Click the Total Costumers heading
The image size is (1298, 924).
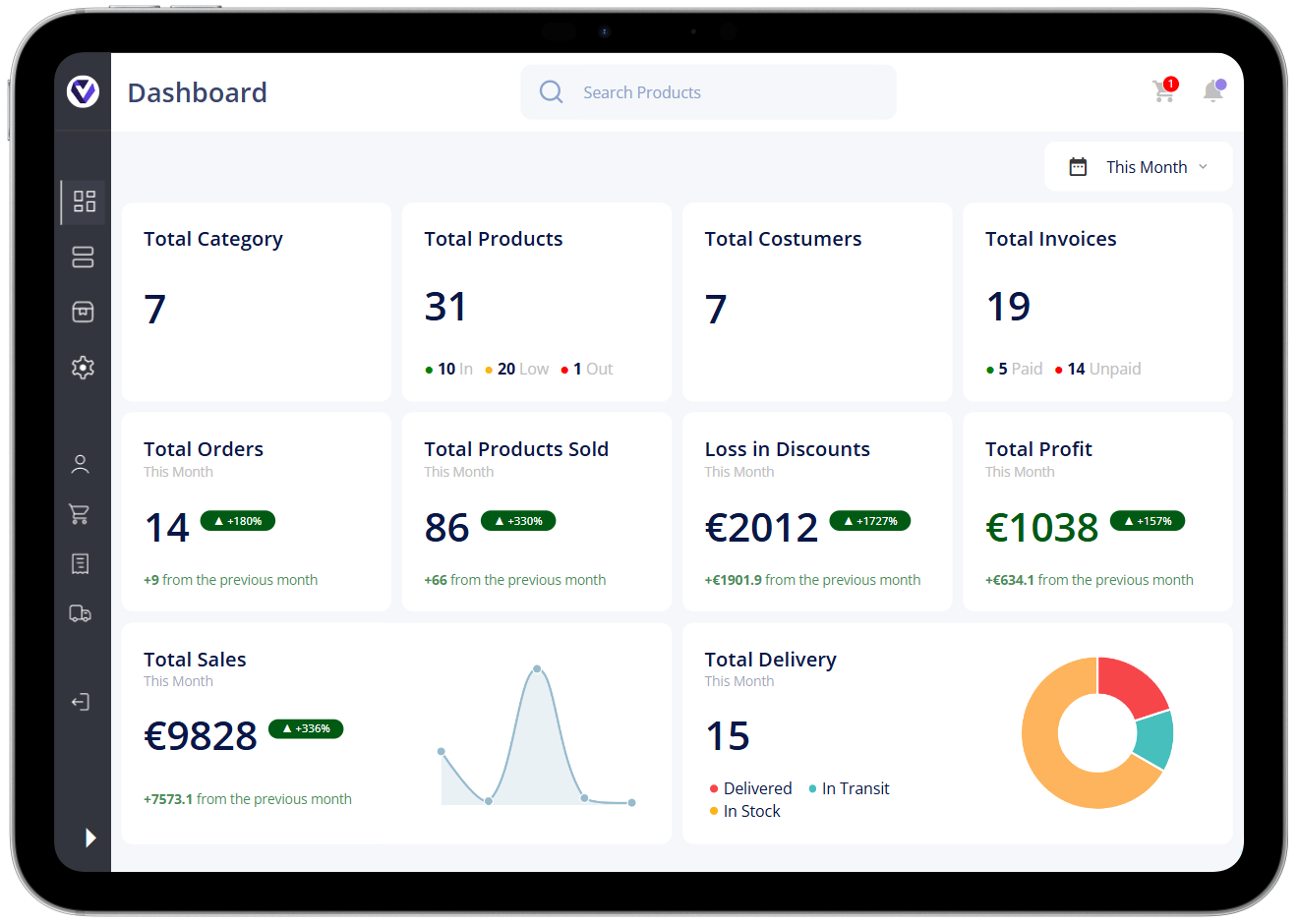(783, 239)
